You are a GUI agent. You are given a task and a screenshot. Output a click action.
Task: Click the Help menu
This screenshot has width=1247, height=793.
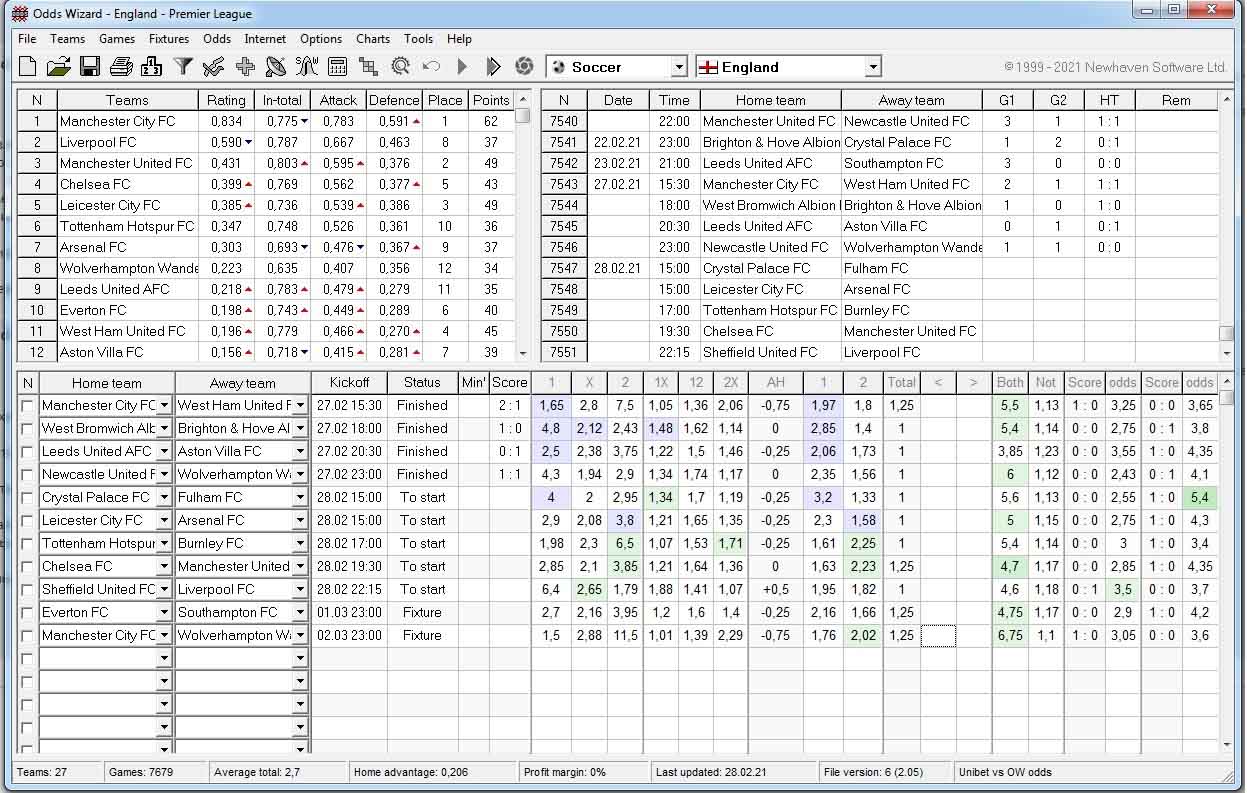click(459, 39)
